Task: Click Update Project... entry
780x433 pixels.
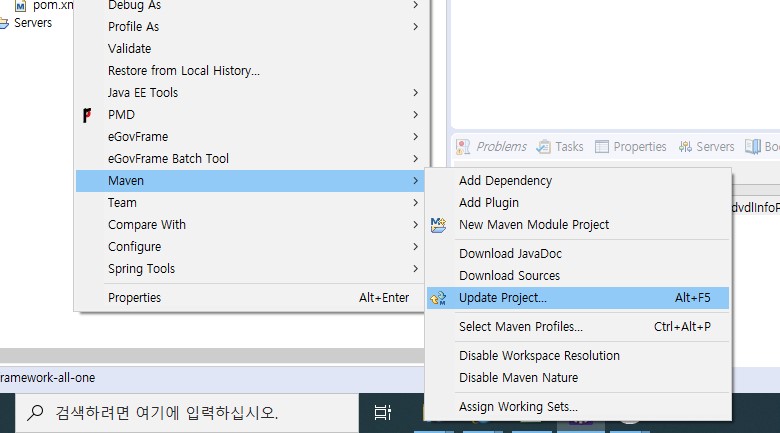Action: click(578, 298)
